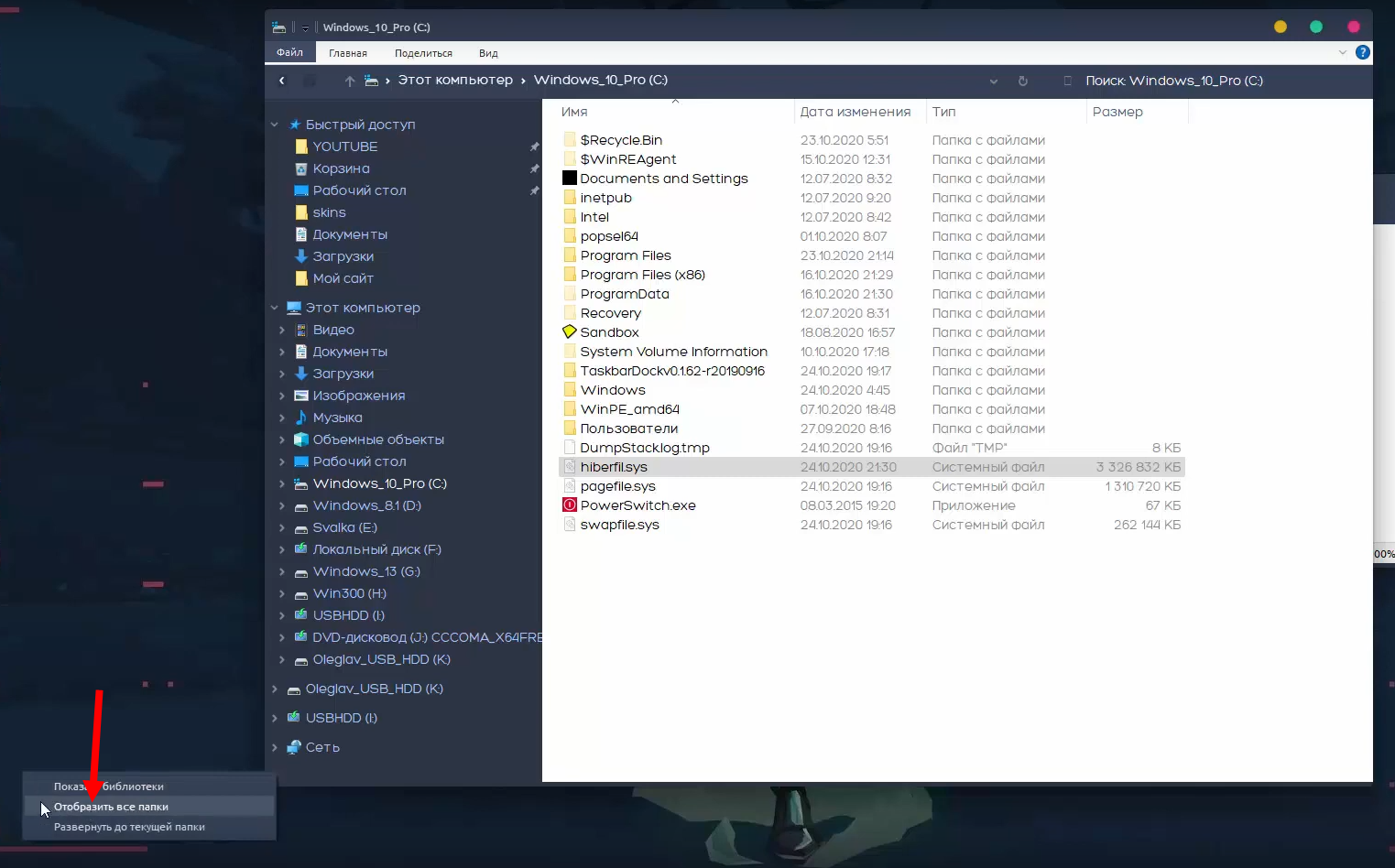Viewport: 1395px width, 868px height.
Task: Click the Мой сайт folder icon
Action: click(x=301, y=278)
